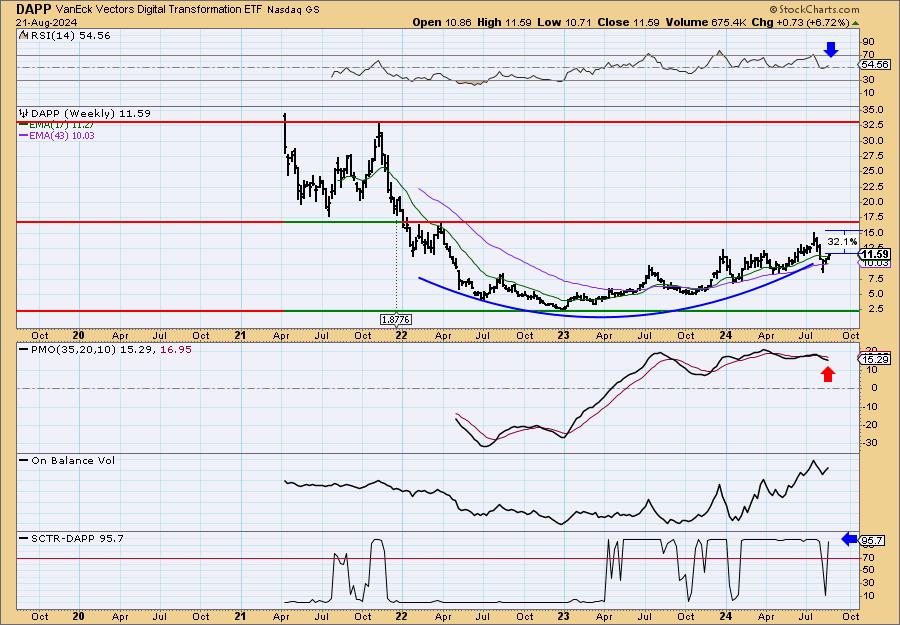Click the 50 level on SCTR axis
This screenshot has height=625, width=900.
(x=868, y=570)
